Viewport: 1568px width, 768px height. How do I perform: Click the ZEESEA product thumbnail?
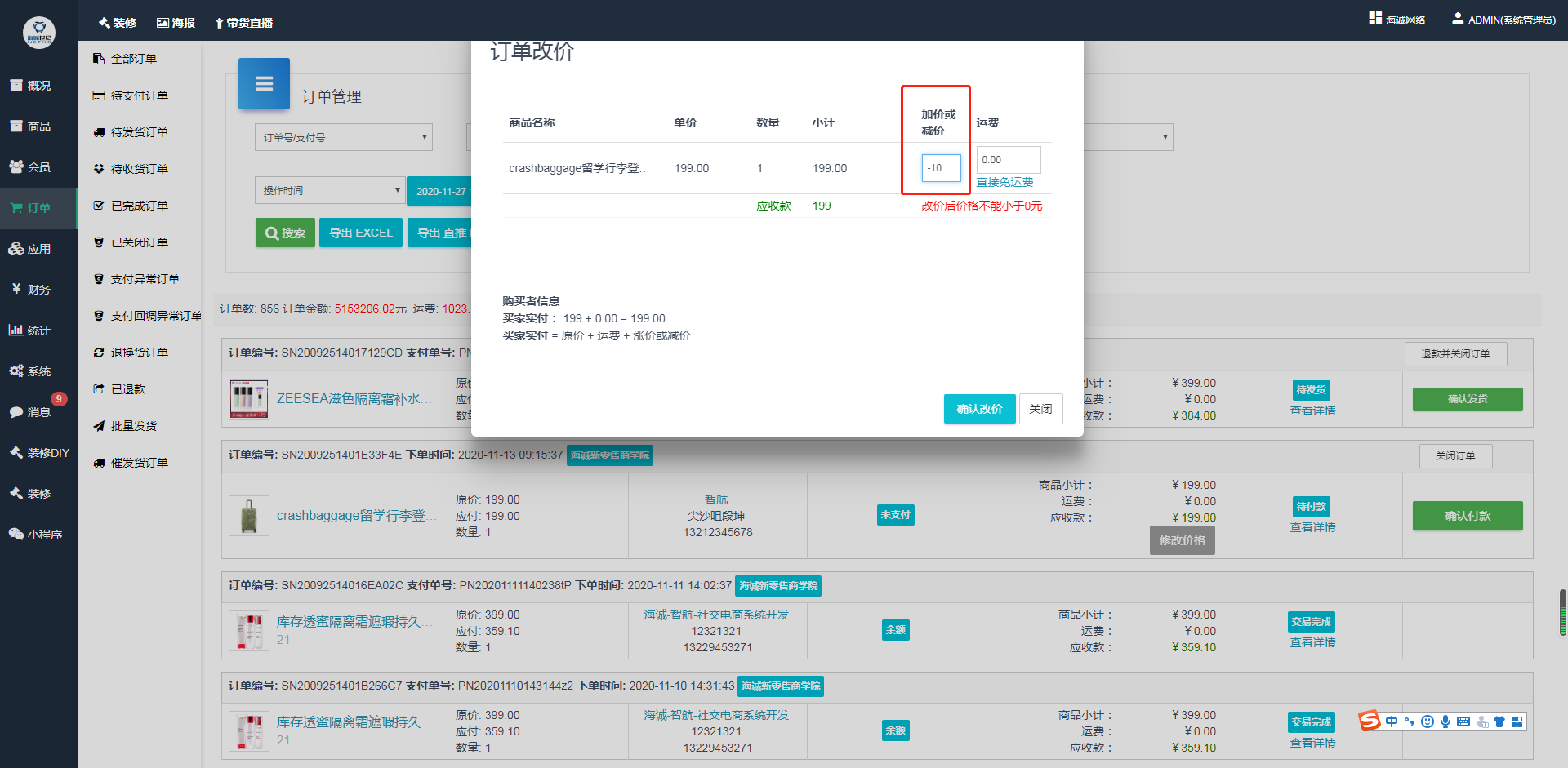249,399
